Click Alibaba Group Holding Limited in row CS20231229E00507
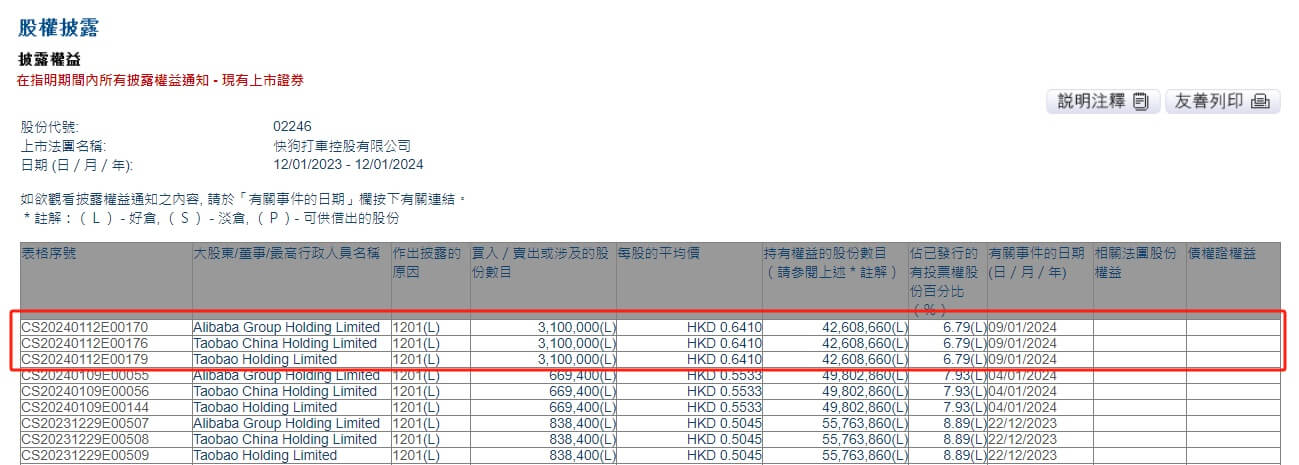The height and width of the screenshot is (465, 1299). coord(287,423)
